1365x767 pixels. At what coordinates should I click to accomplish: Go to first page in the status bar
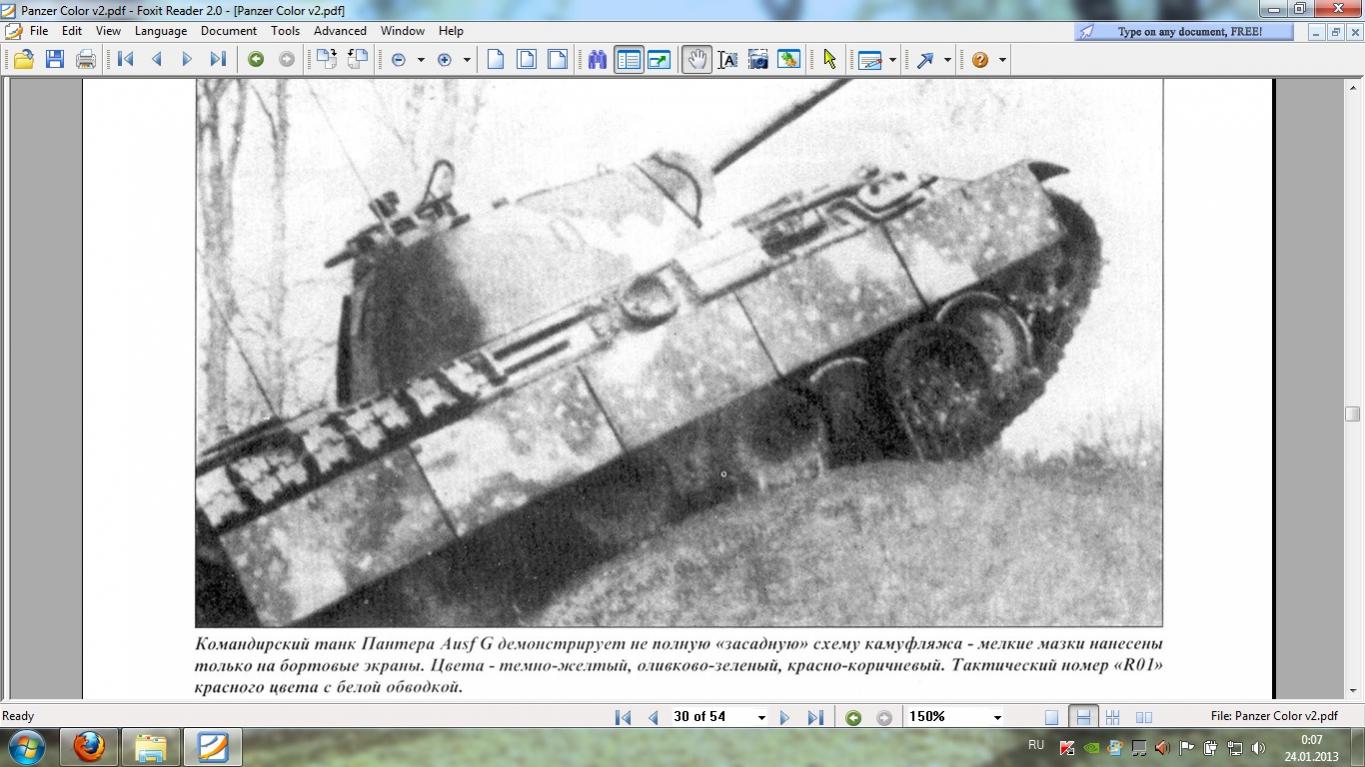(623, 717)
